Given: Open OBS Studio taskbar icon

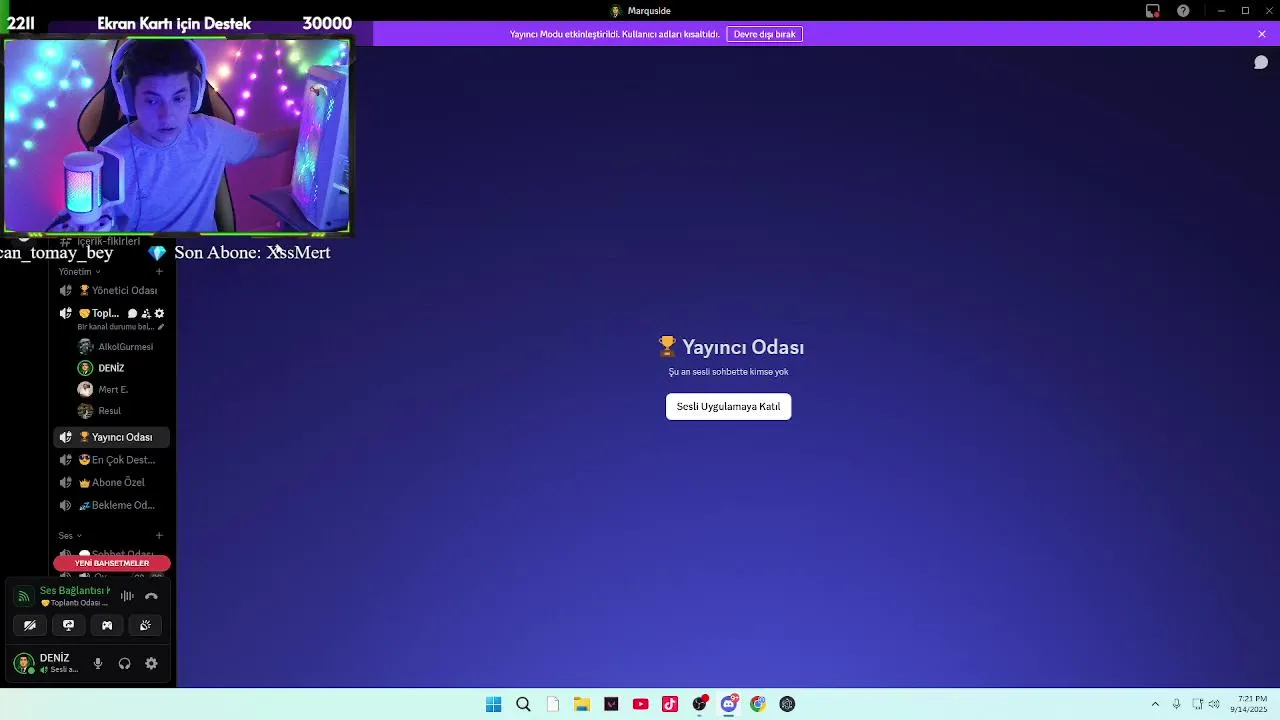Looking at the screenshot, I should coord(700,704).
